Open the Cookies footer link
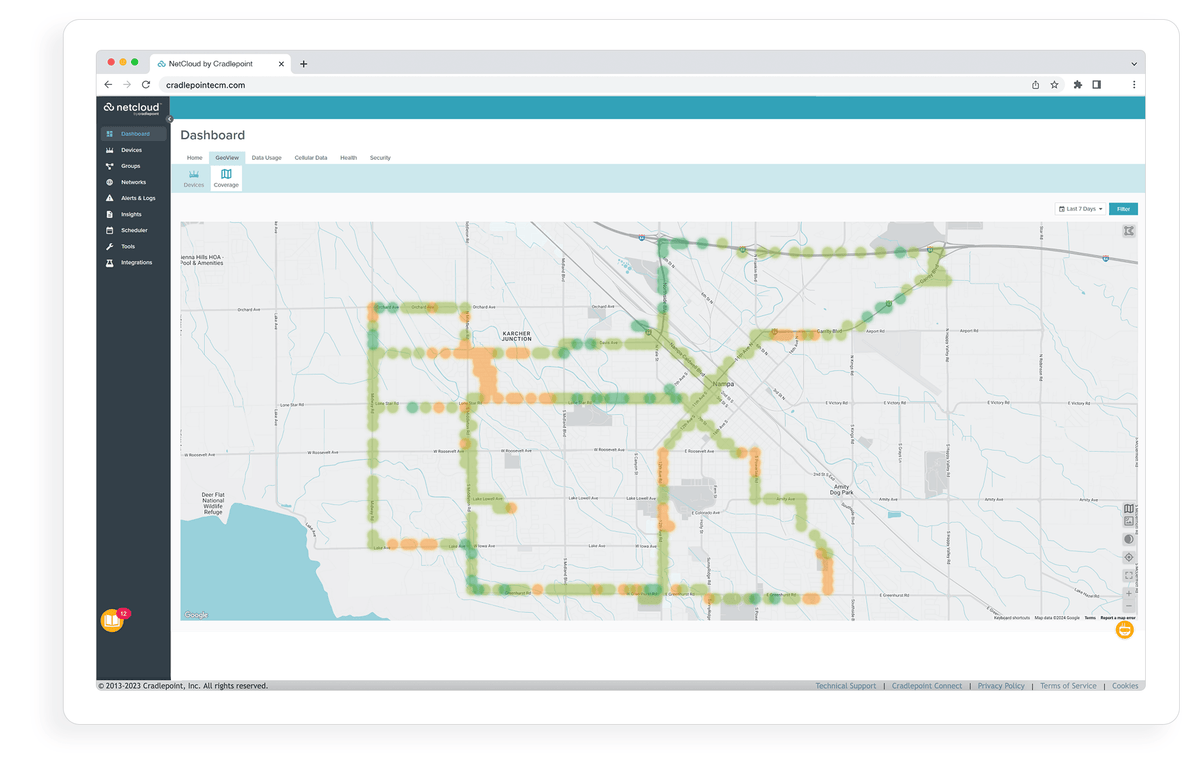This screenshot has width=1200, height=768. 1125,686
